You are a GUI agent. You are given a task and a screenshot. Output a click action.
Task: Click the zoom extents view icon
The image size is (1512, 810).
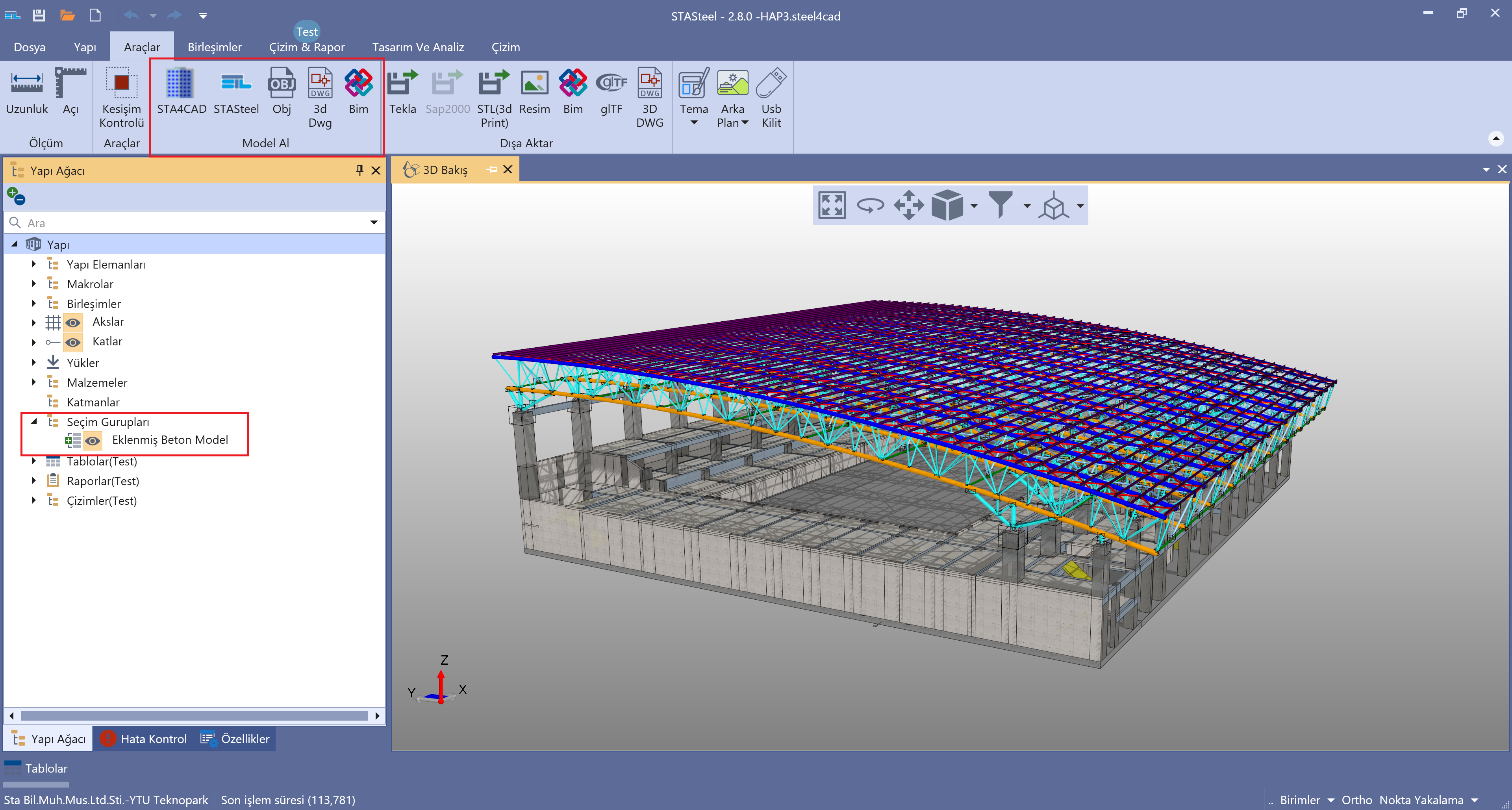coord(832,206)
